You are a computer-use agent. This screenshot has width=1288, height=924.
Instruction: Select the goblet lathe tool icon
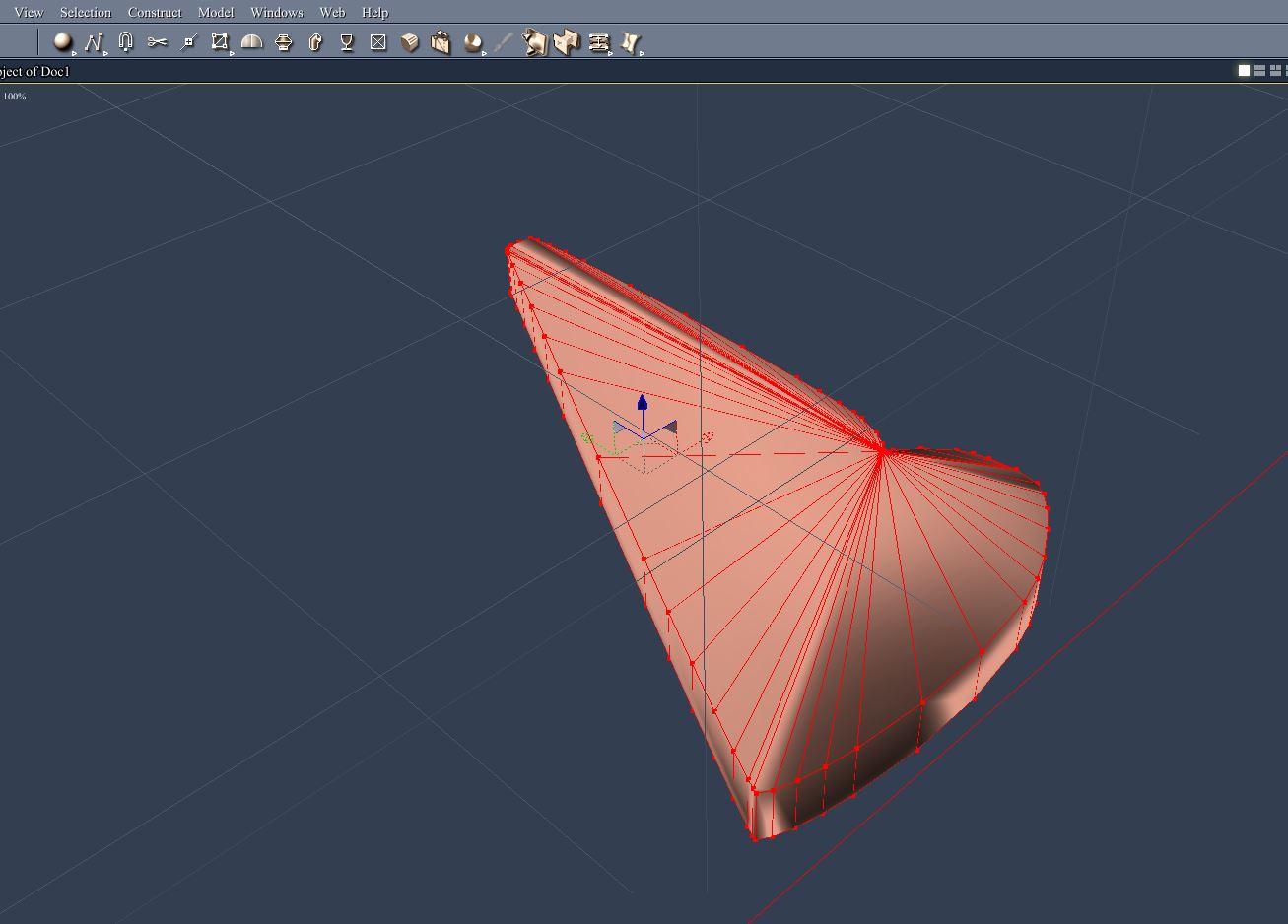(347, 42)
